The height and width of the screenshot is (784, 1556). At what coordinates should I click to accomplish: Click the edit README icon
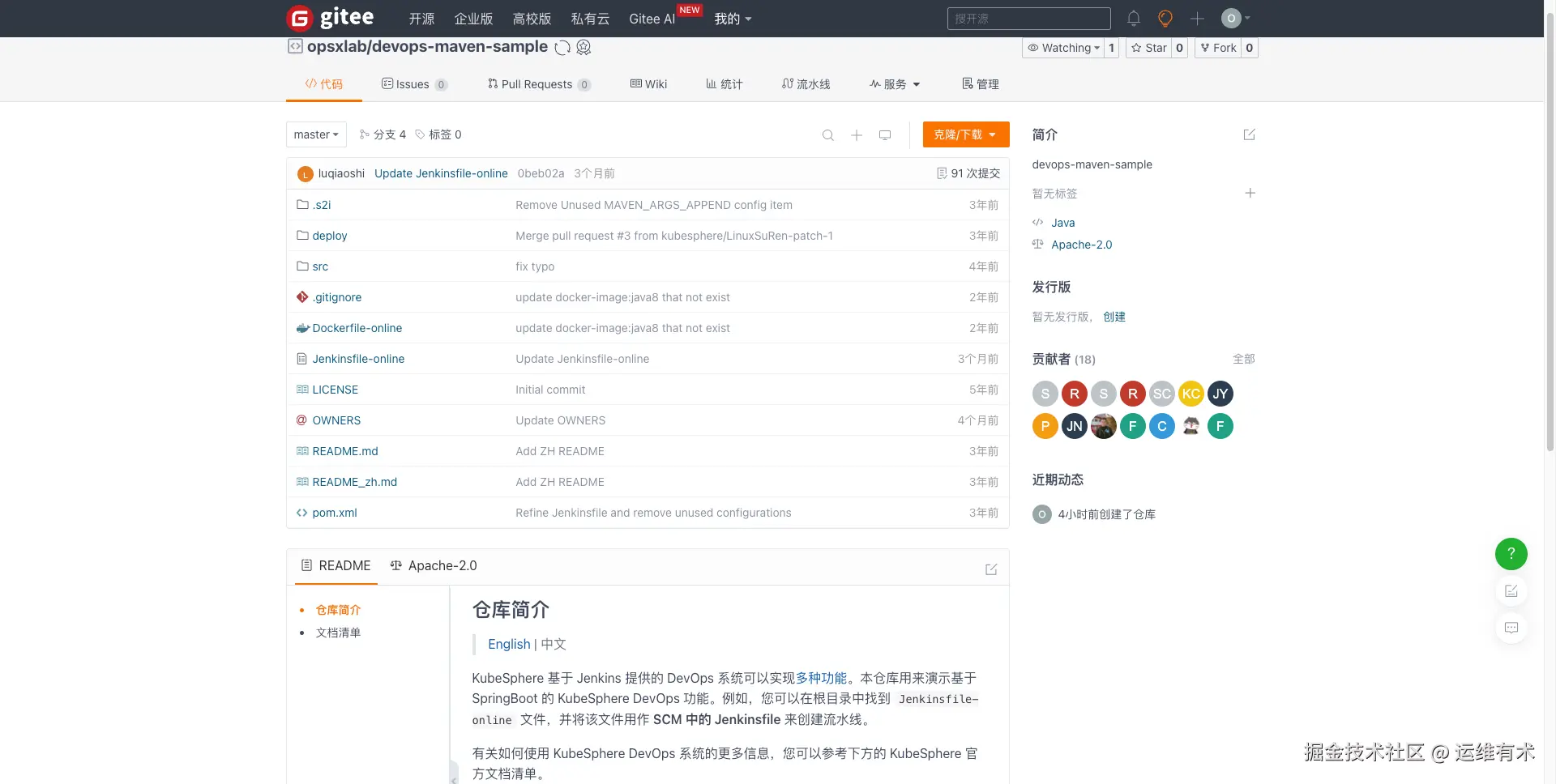pyautogui.click(x=991, y=569)
